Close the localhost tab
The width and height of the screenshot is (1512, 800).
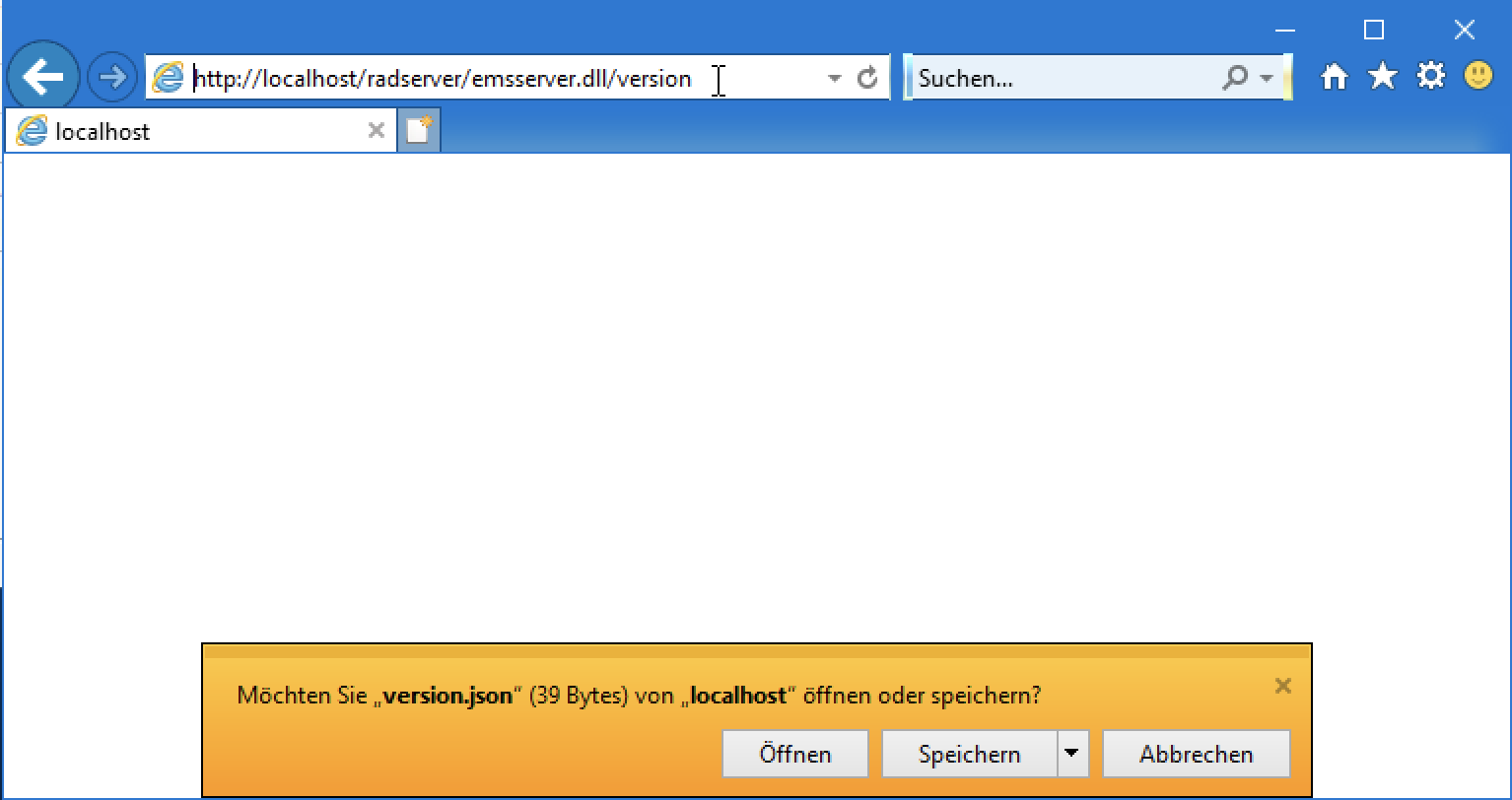pyautogui.click(x=376, y=130)
